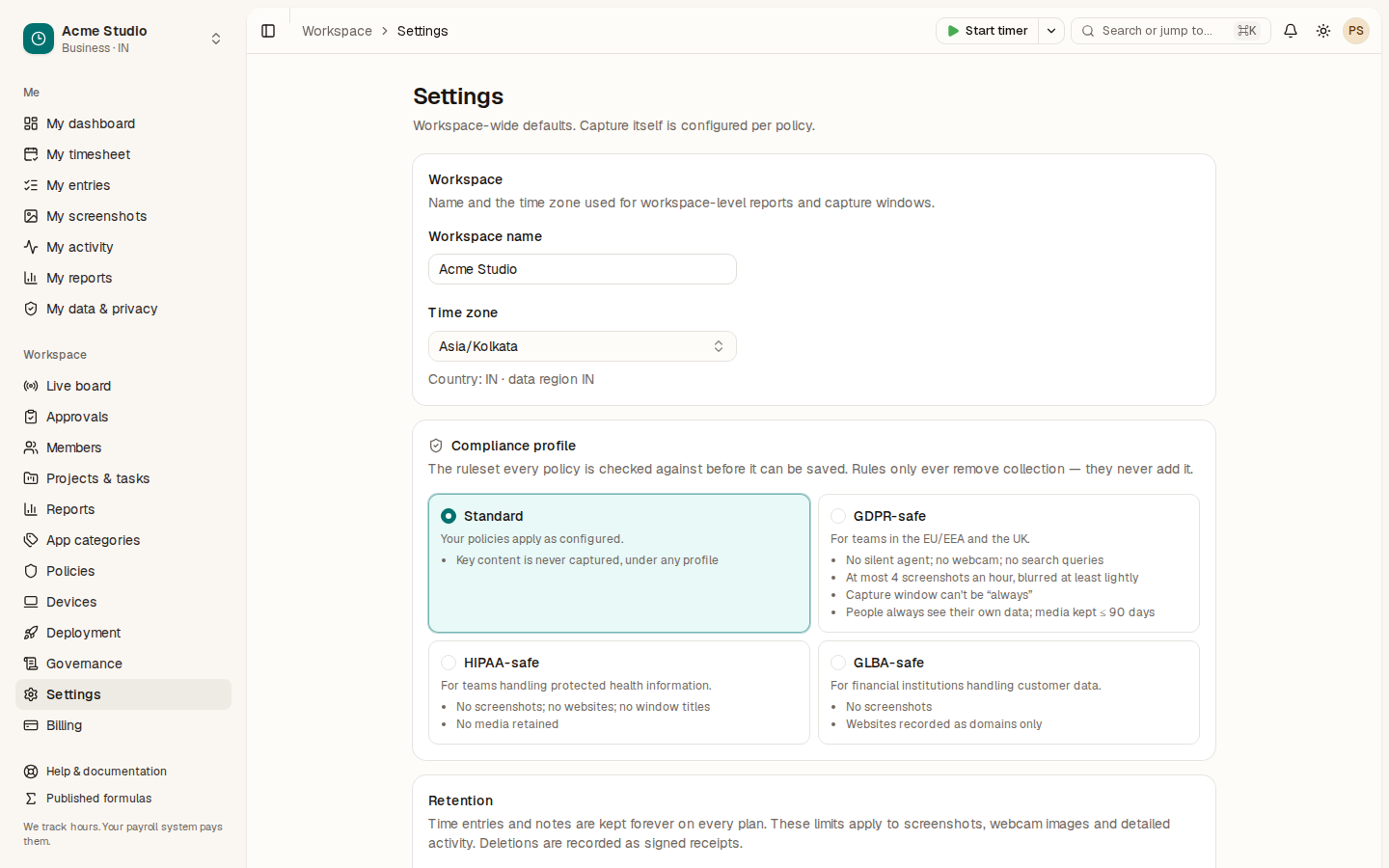Click the Approvals clipboard icon

(31, 417)
